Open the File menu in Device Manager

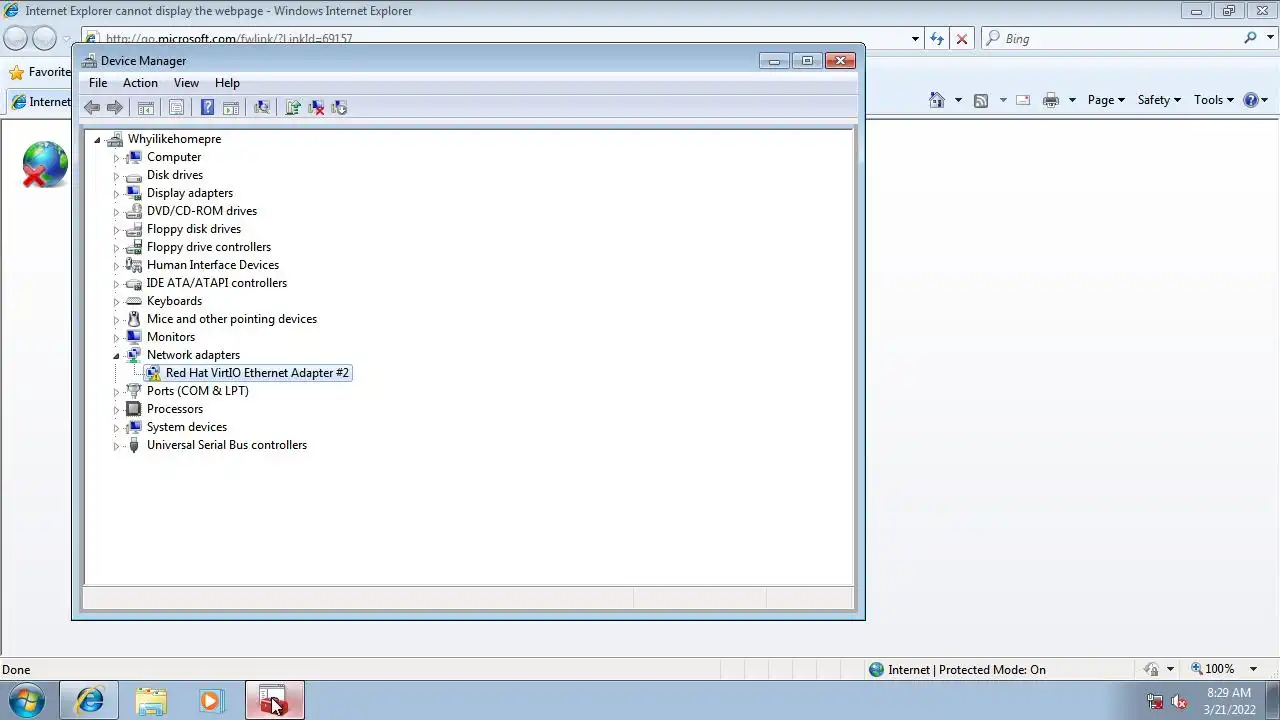(x=98, y=83)
